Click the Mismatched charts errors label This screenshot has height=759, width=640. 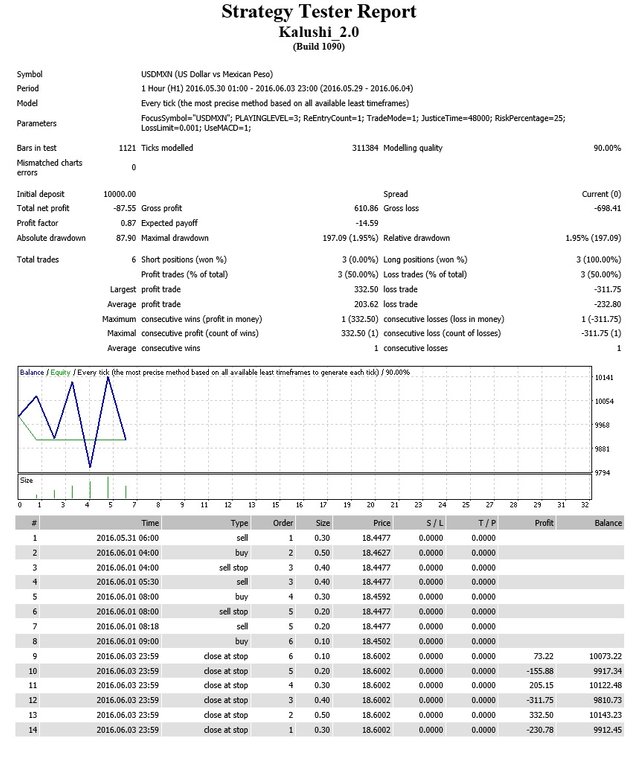[49, 167]
